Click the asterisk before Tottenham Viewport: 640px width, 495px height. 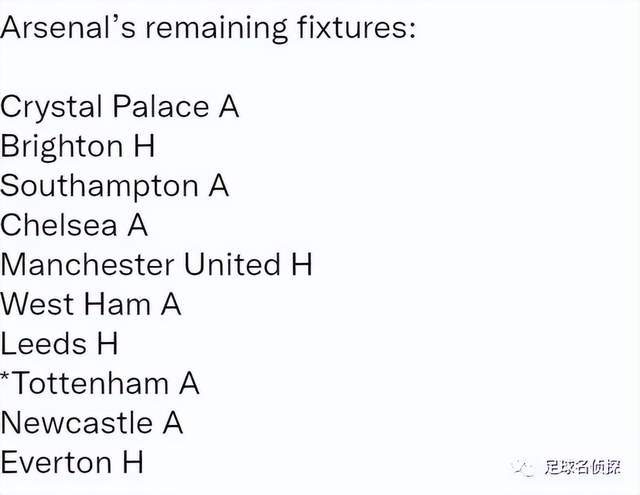[5, 375]
